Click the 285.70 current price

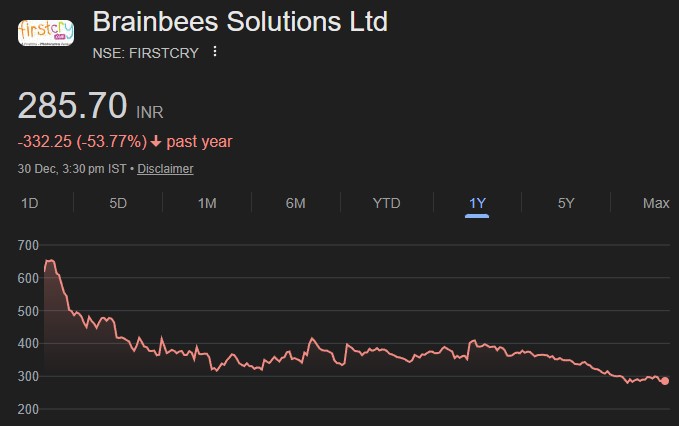73,105
